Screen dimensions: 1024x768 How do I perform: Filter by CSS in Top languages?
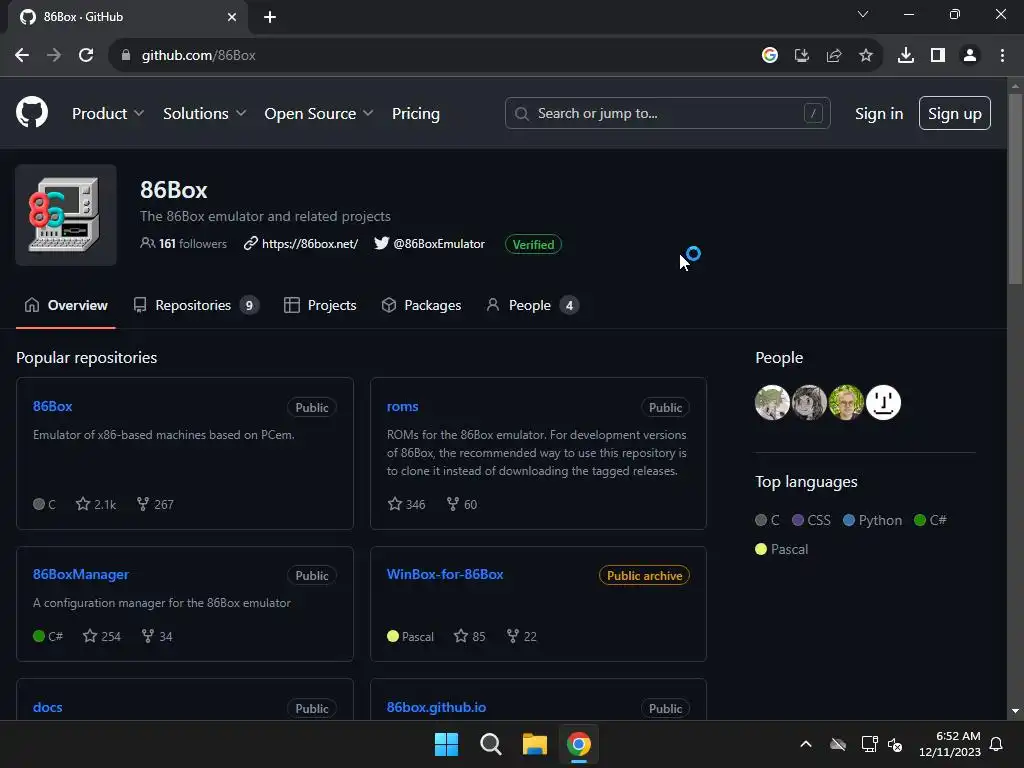[811, 520]
